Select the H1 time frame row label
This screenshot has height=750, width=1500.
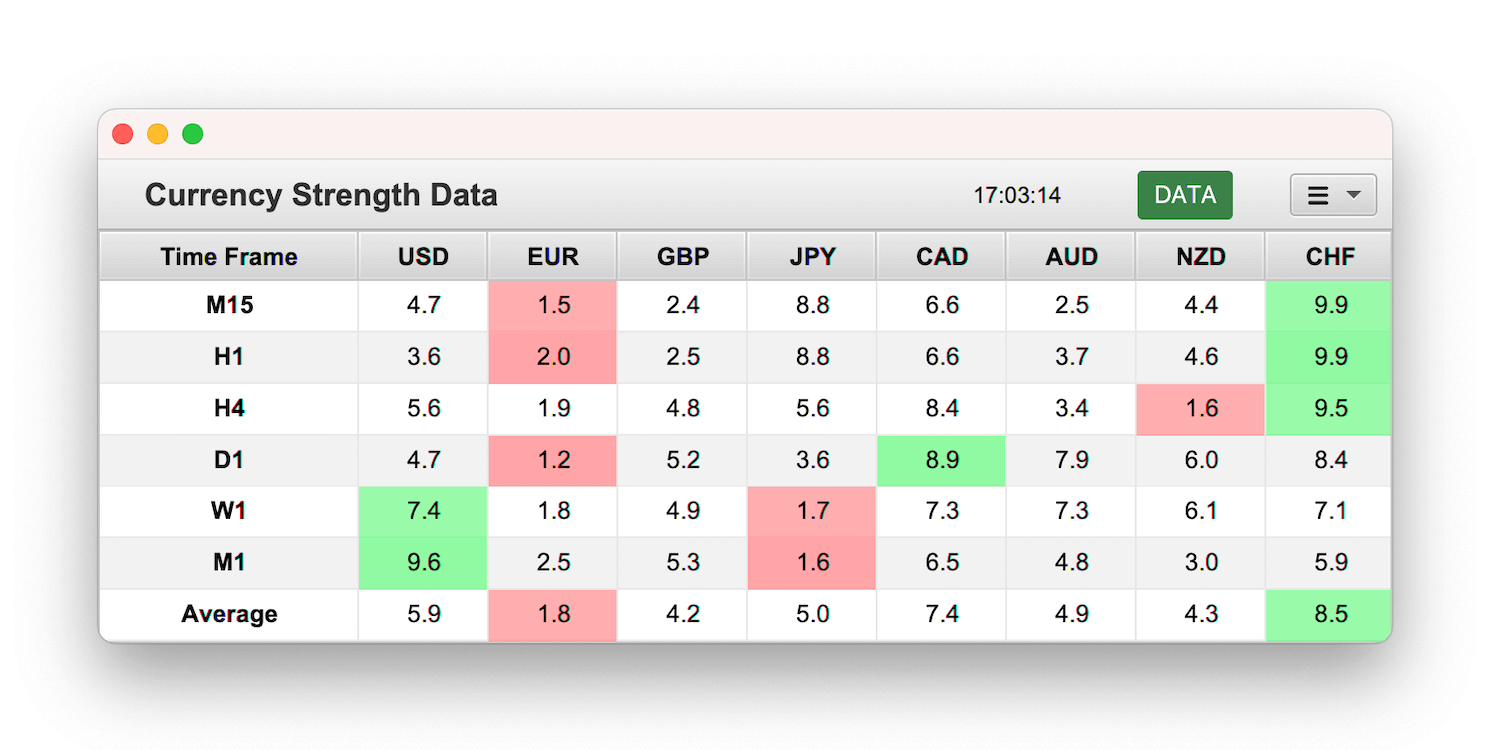(228, 357)
